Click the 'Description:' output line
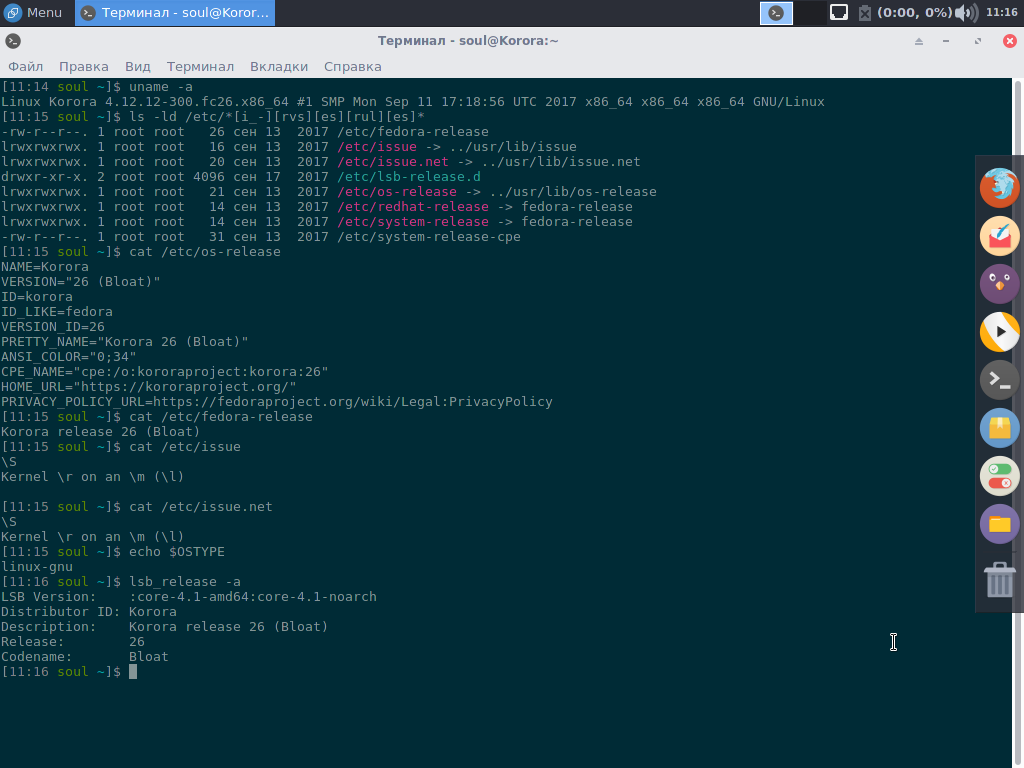The image size is (1024, 768). (x=165, y=628)
